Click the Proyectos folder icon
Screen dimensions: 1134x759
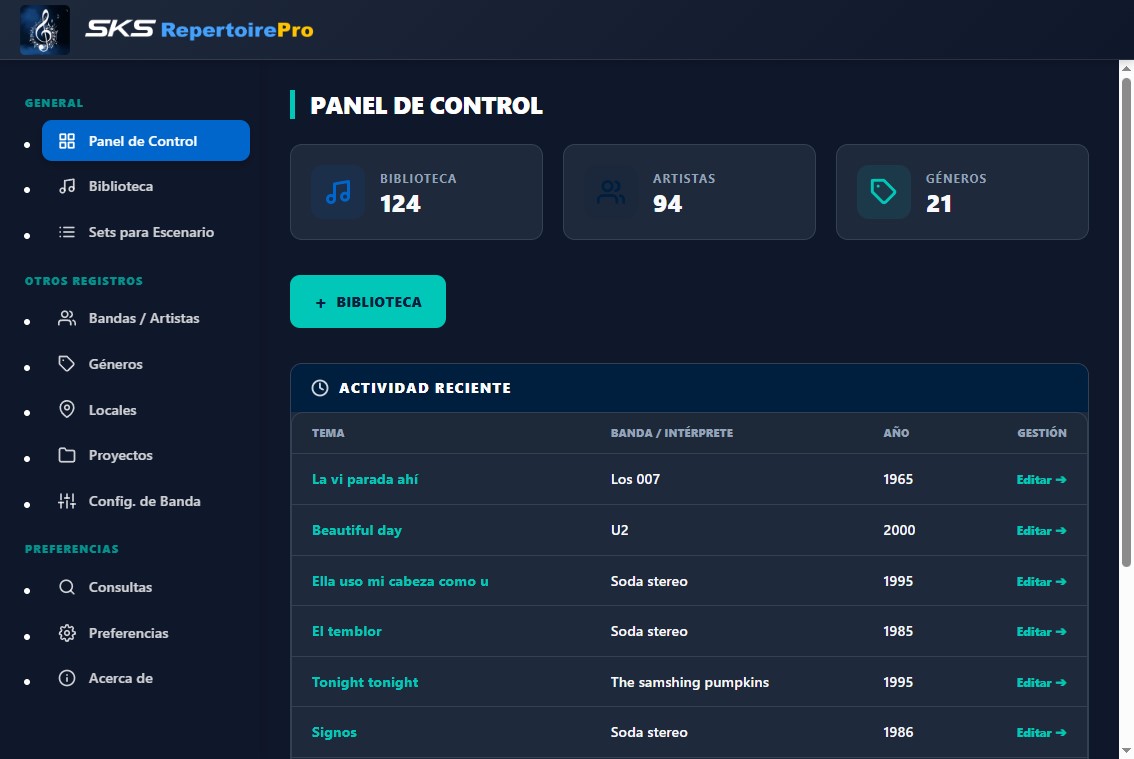66,455
